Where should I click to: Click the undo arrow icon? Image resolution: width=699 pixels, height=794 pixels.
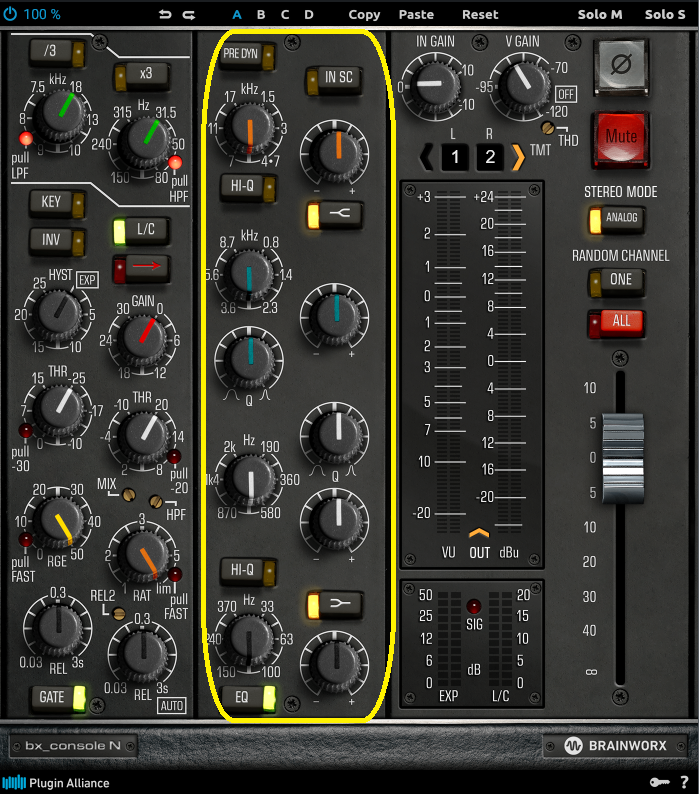(x=165, y=14)
